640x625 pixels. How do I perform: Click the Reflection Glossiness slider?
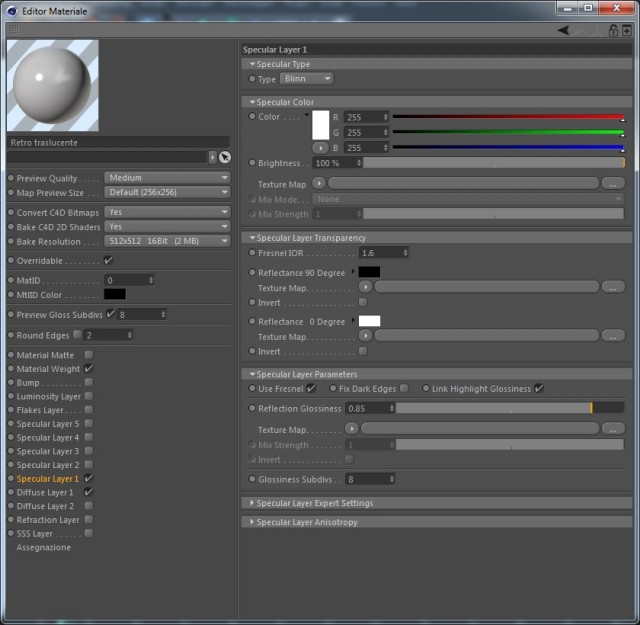point(510,408)
